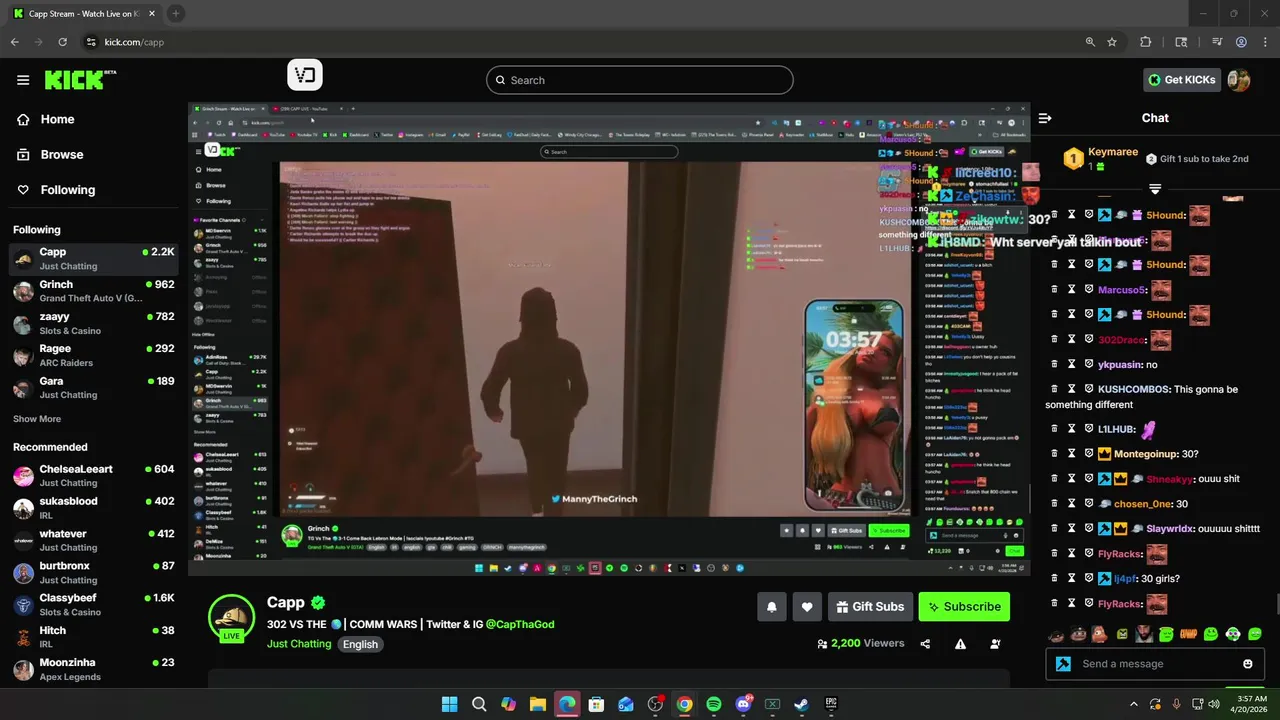Click Capp's live profile avatar
The image size is (1280, 720).
(x=231, y=618)
